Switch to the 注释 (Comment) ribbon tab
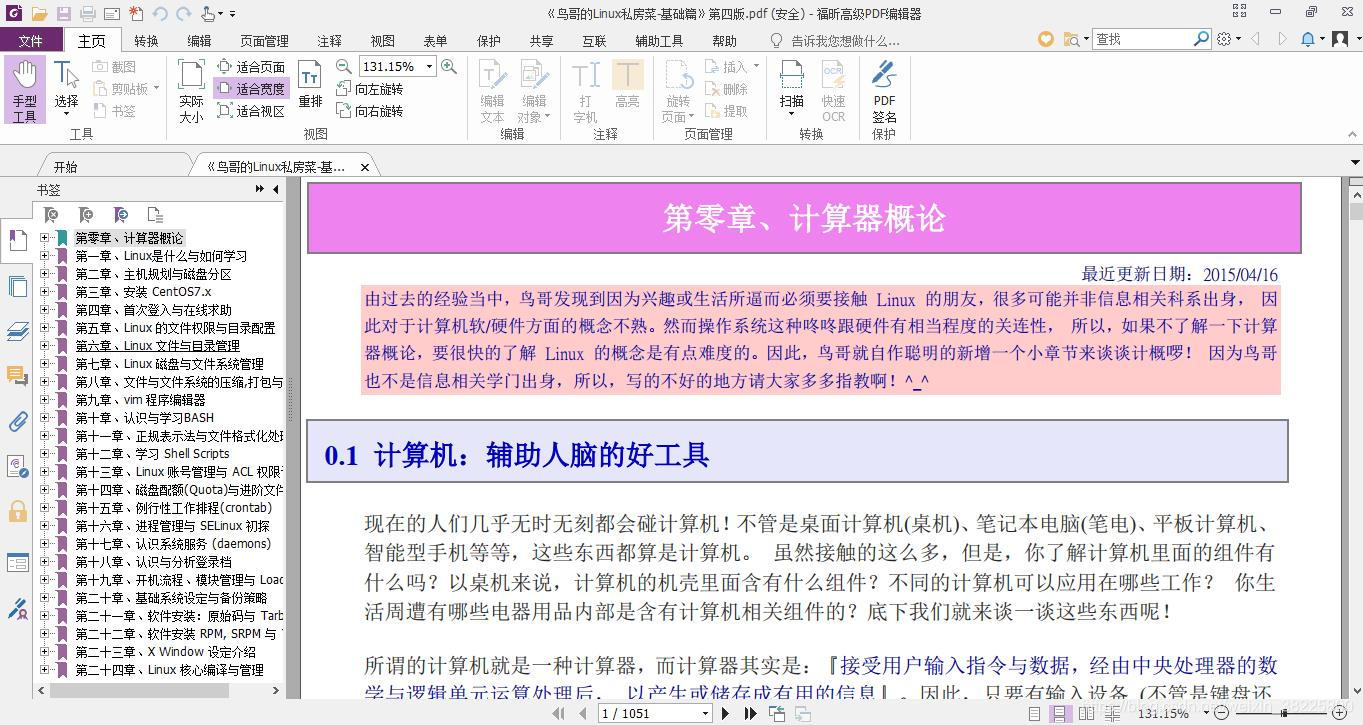This screenshot has height=725, width=1363. click(329, 41)
